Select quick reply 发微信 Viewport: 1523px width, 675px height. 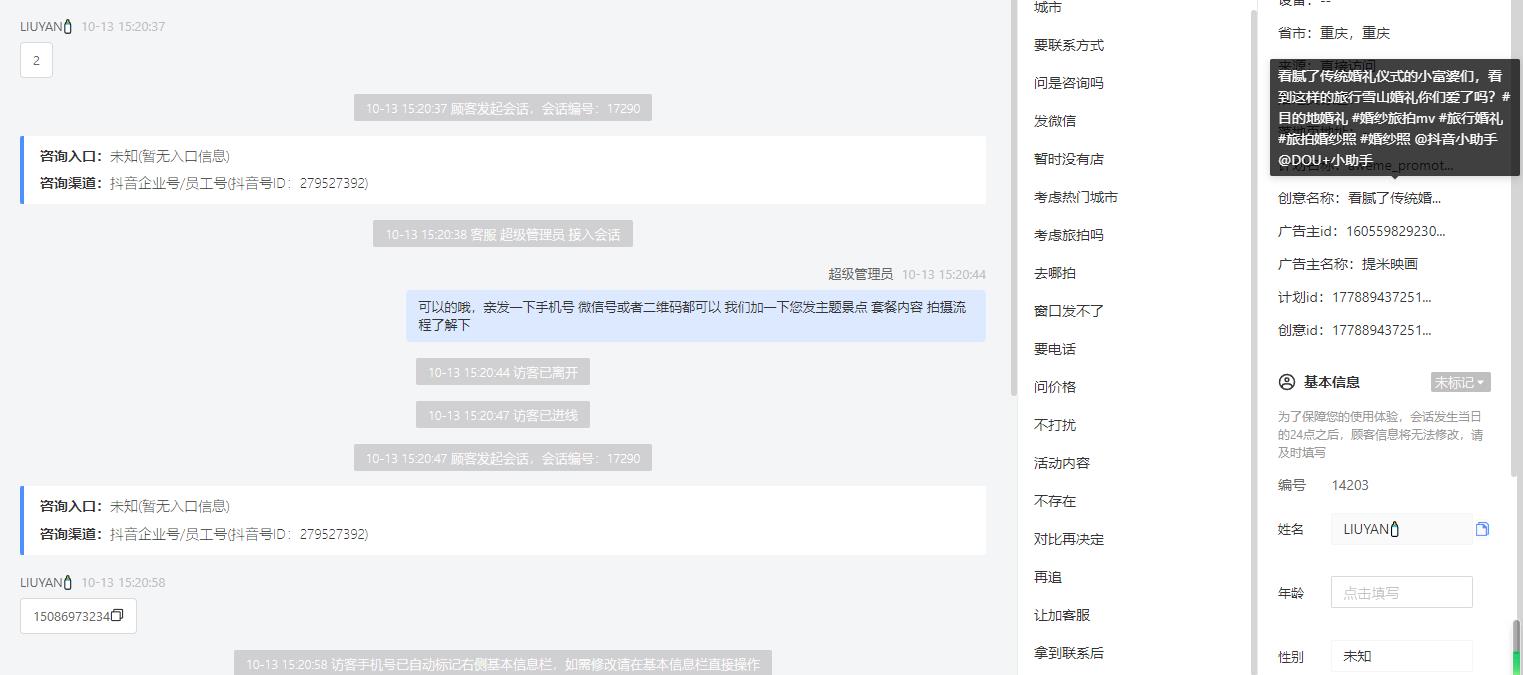(x=1055, y=121)
